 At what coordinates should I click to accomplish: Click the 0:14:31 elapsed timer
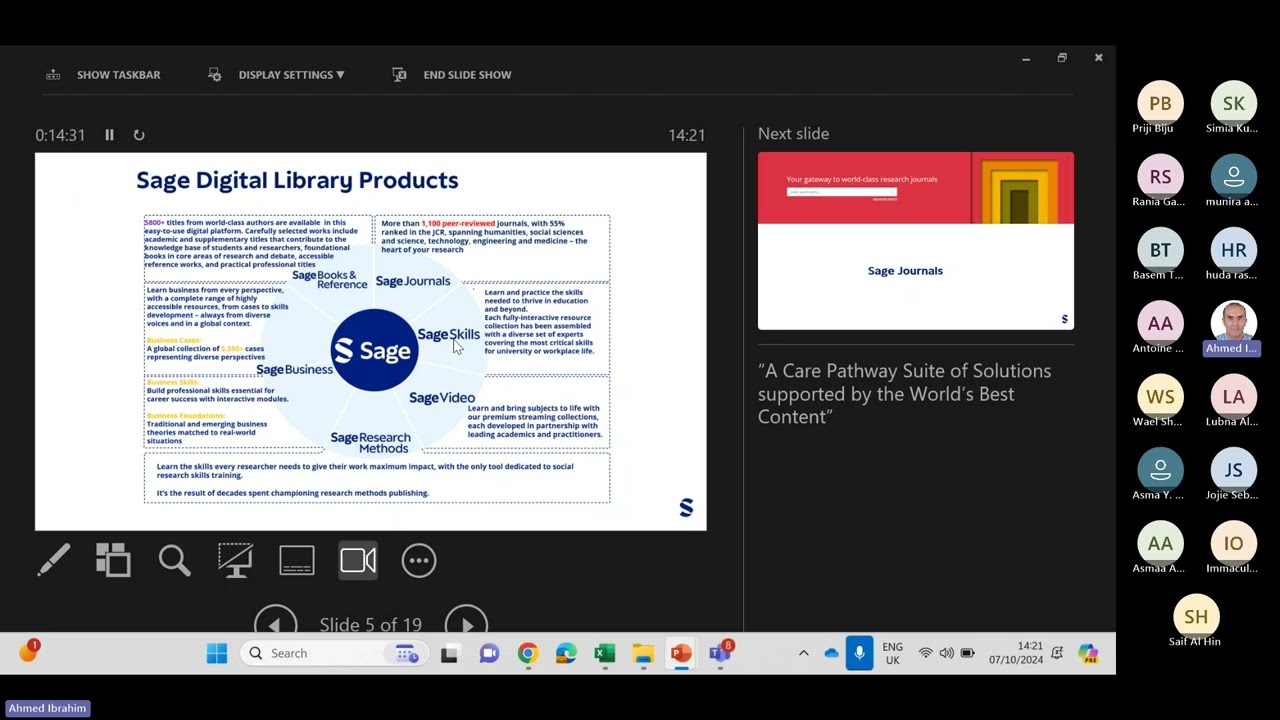click(x=60, y=135)
